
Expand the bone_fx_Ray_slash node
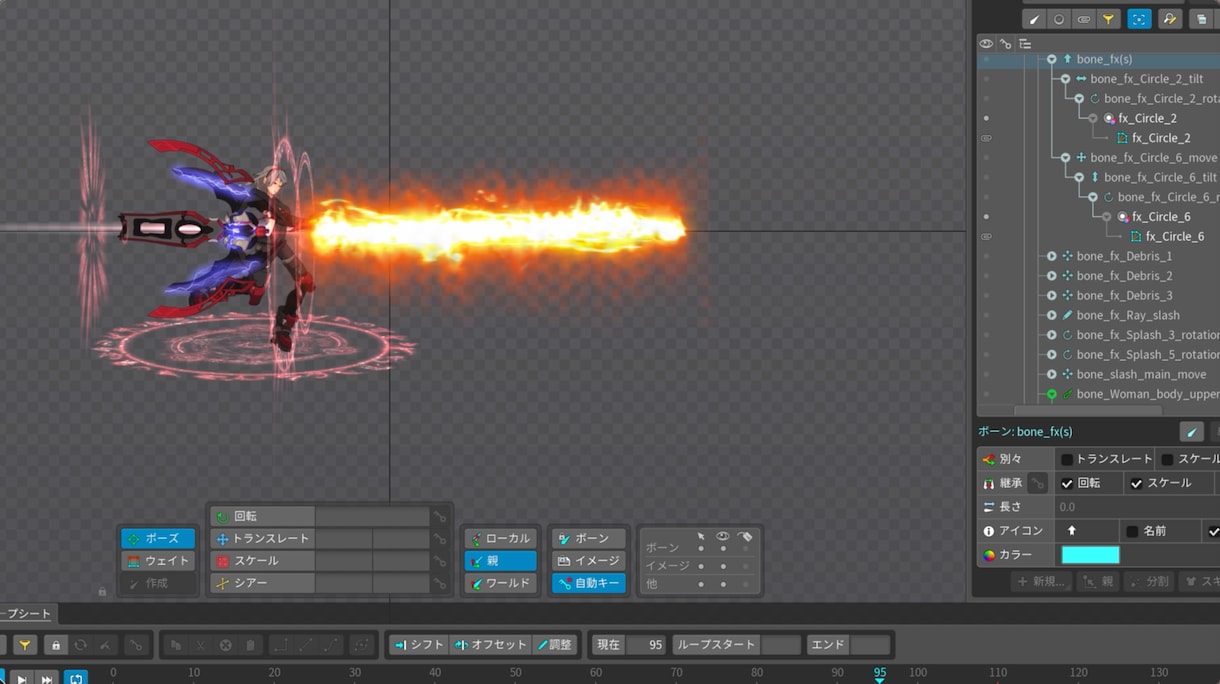coord(1052,316)
